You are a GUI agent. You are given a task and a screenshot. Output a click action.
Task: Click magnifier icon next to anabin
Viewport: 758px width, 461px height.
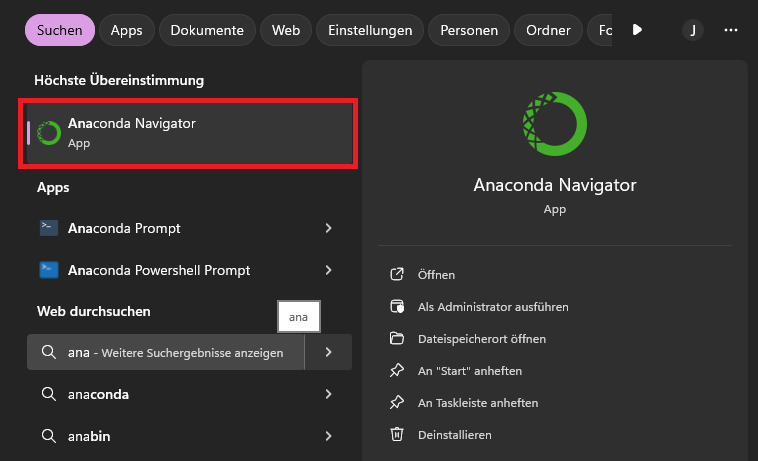pos(49,436)
